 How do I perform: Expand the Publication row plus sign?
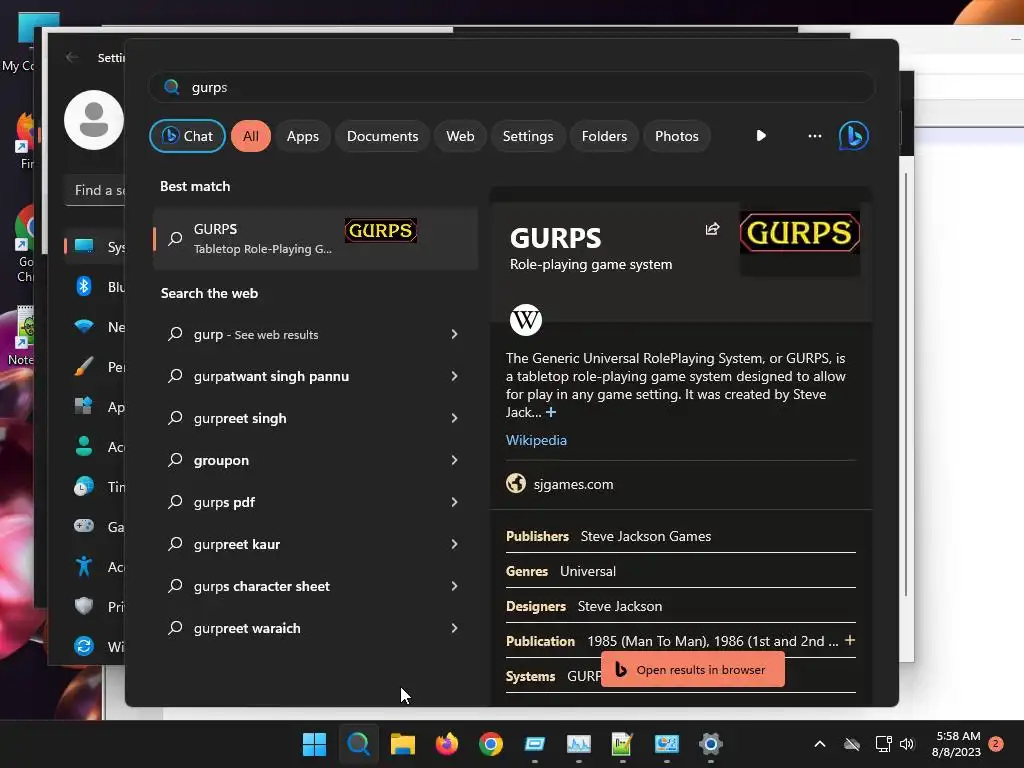[x=850, y=640]
